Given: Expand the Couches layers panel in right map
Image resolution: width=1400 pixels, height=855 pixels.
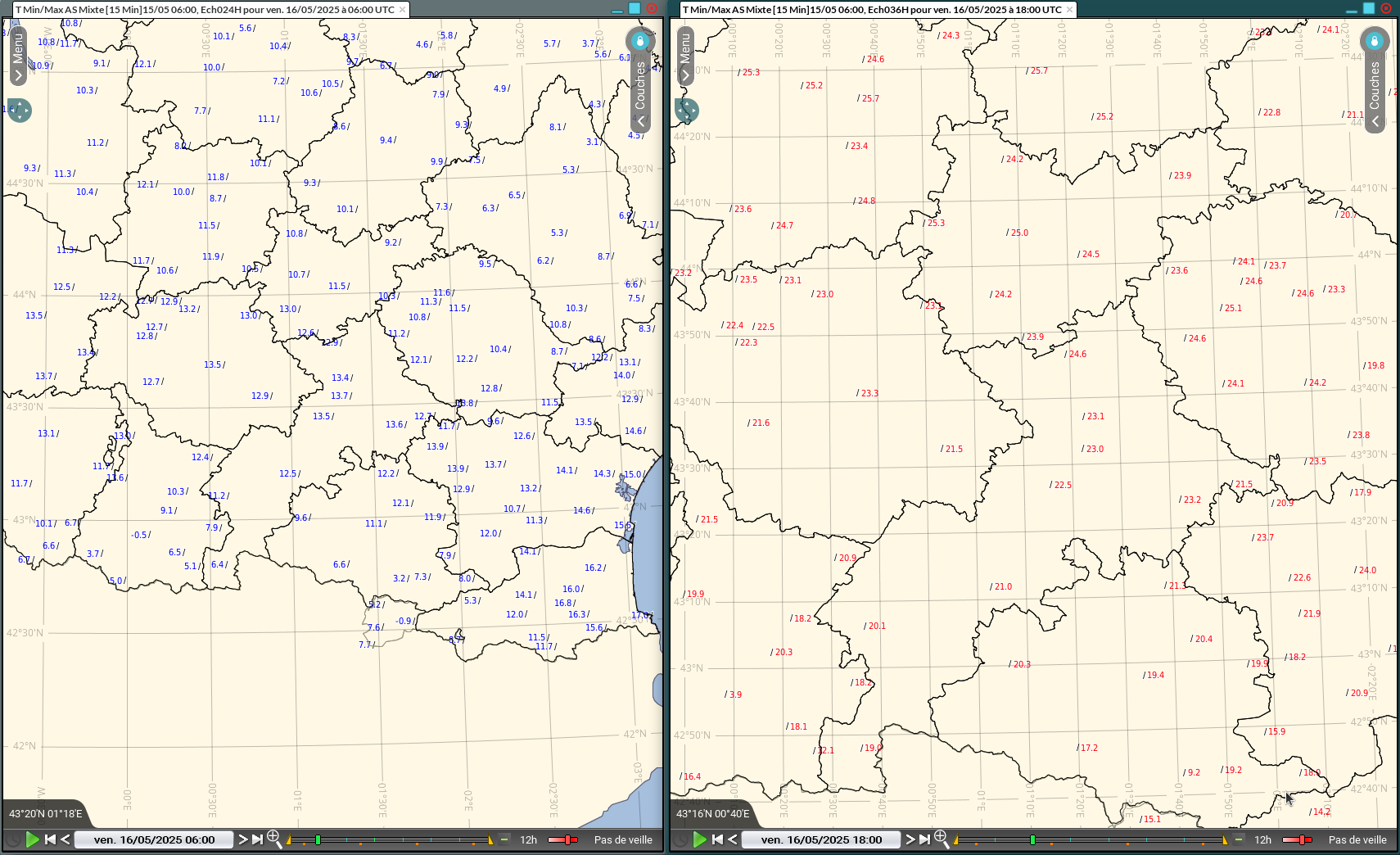Looking at the screenshot, I should pyautogui.click(x=1375, y=92).
